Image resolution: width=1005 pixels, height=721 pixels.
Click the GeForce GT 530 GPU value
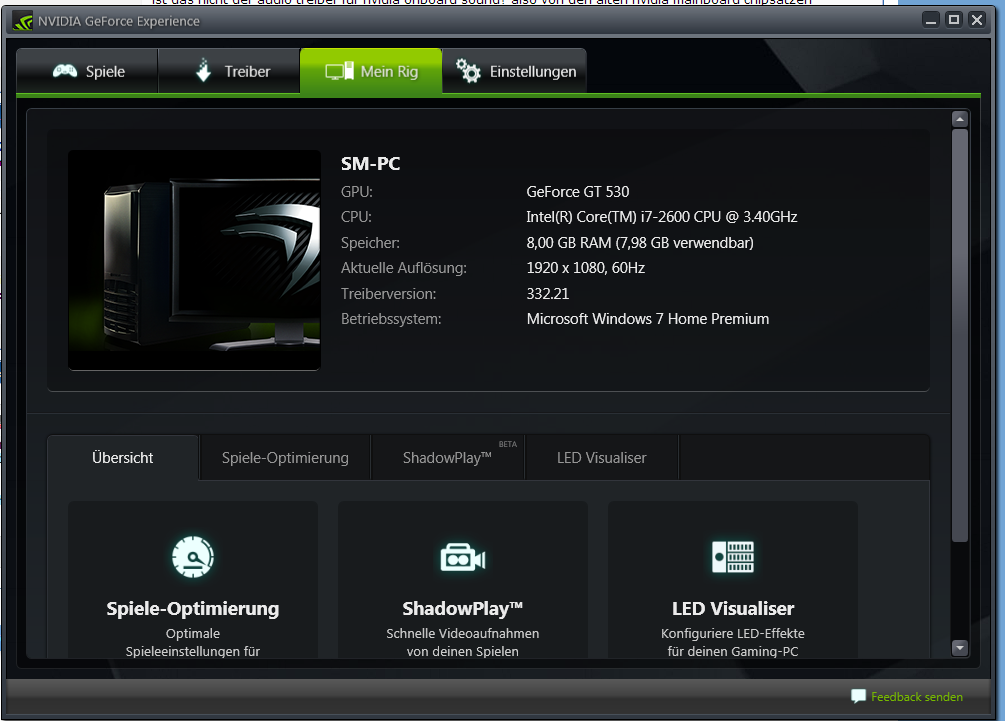pos(577,192)
